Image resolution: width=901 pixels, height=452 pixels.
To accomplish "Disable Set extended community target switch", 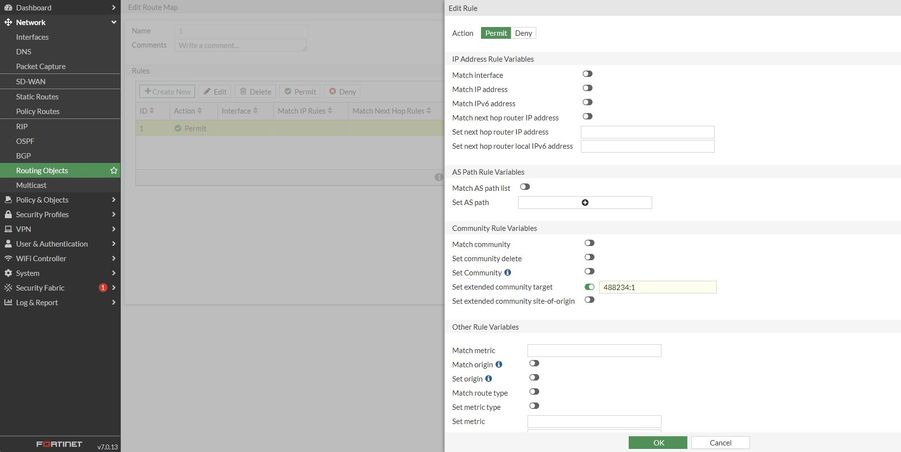I will click(x=589, y=287).
